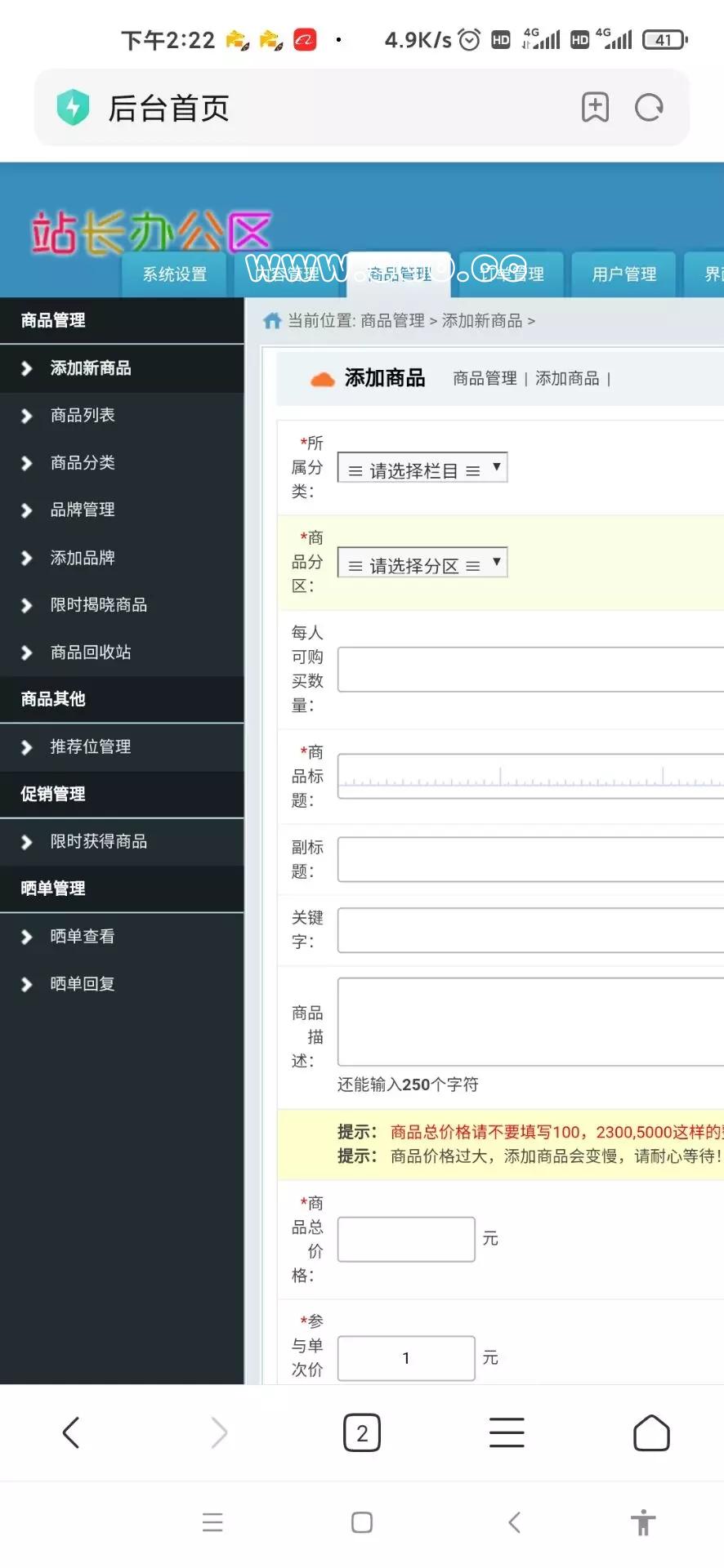Select 商品回收站 in the sidebar
Image resolution: width=724 pixels, height=1568 pixels.
point(91,653)
